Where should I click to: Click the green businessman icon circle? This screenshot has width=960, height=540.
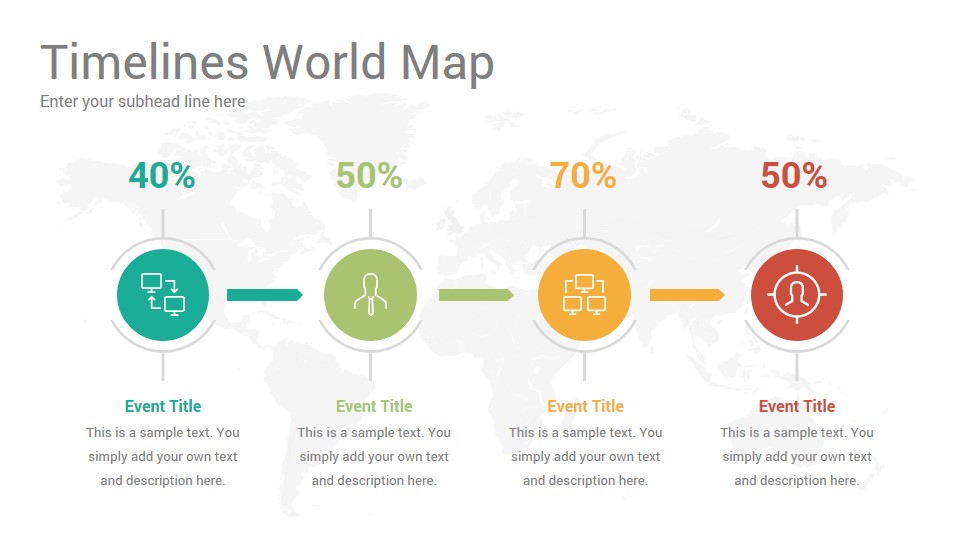pos(370,295)
